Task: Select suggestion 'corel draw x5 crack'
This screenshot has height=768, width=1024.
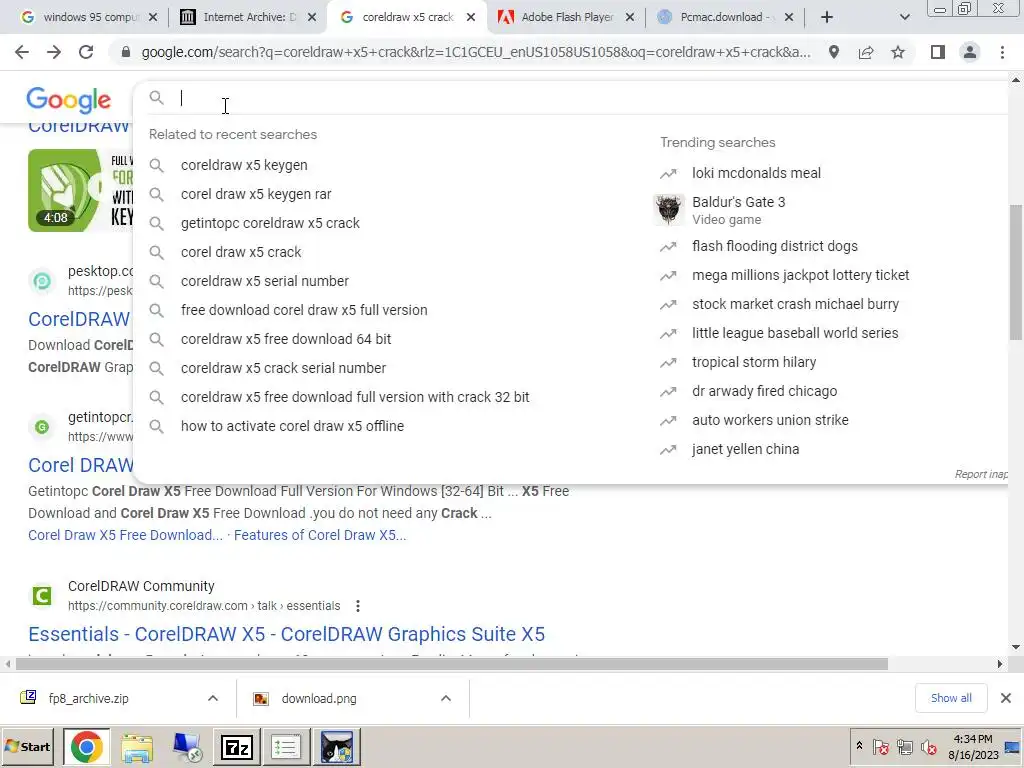Action: [x=241, y=252]
